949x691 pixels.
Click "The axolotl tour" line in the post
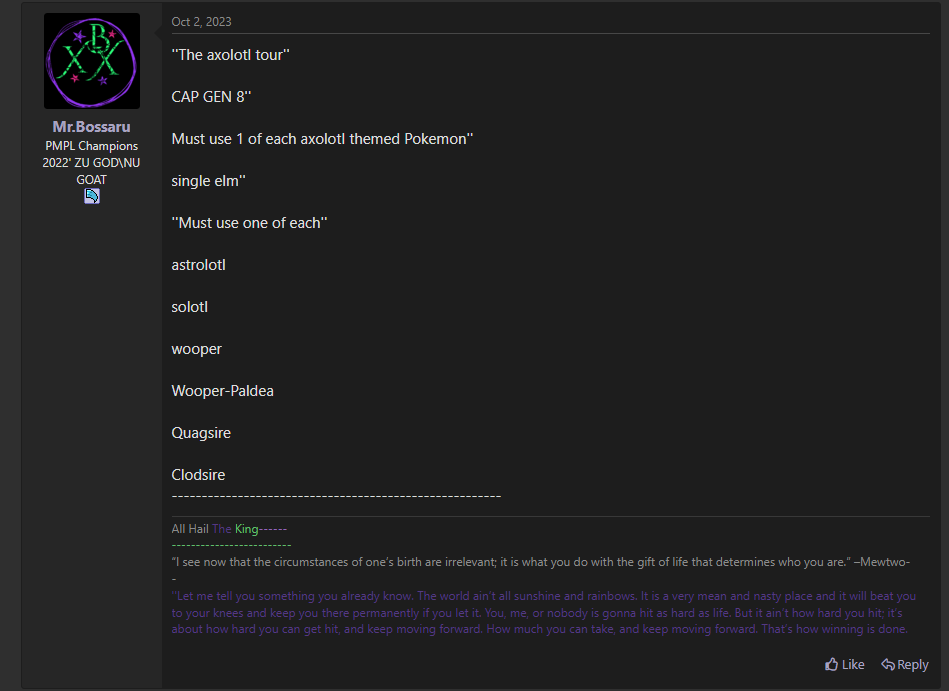tap(231, 55)
